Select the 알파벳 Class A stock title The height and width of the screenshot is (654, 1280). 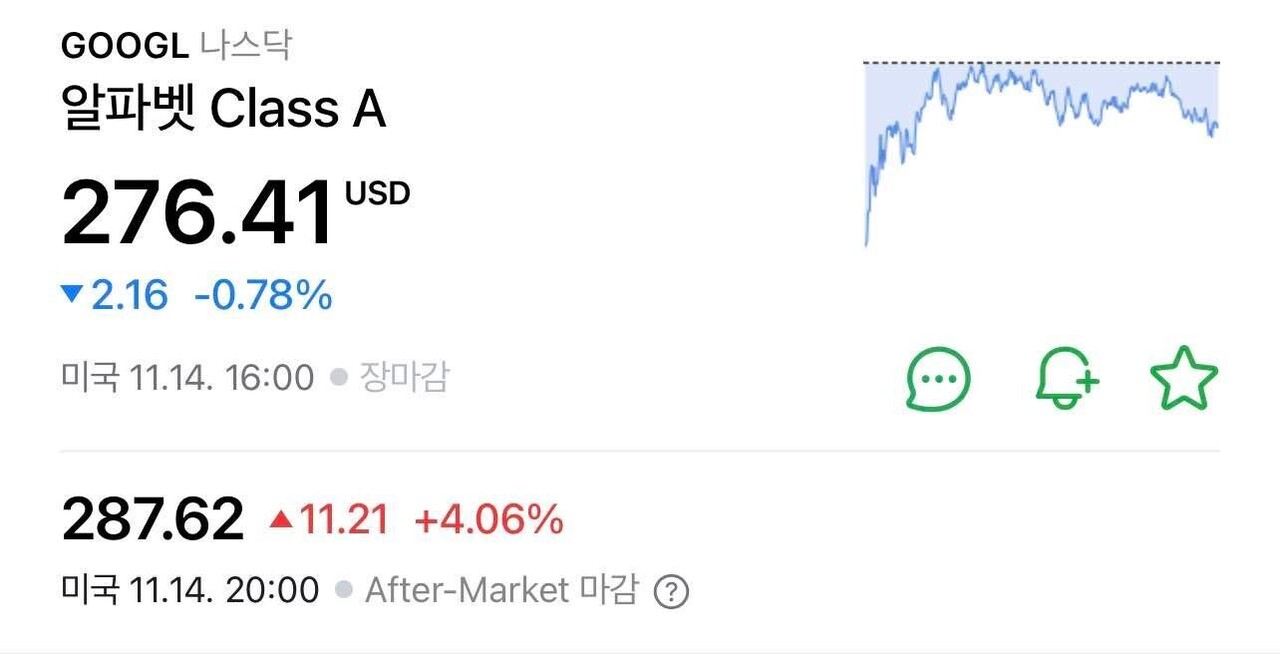coord(225,107)
